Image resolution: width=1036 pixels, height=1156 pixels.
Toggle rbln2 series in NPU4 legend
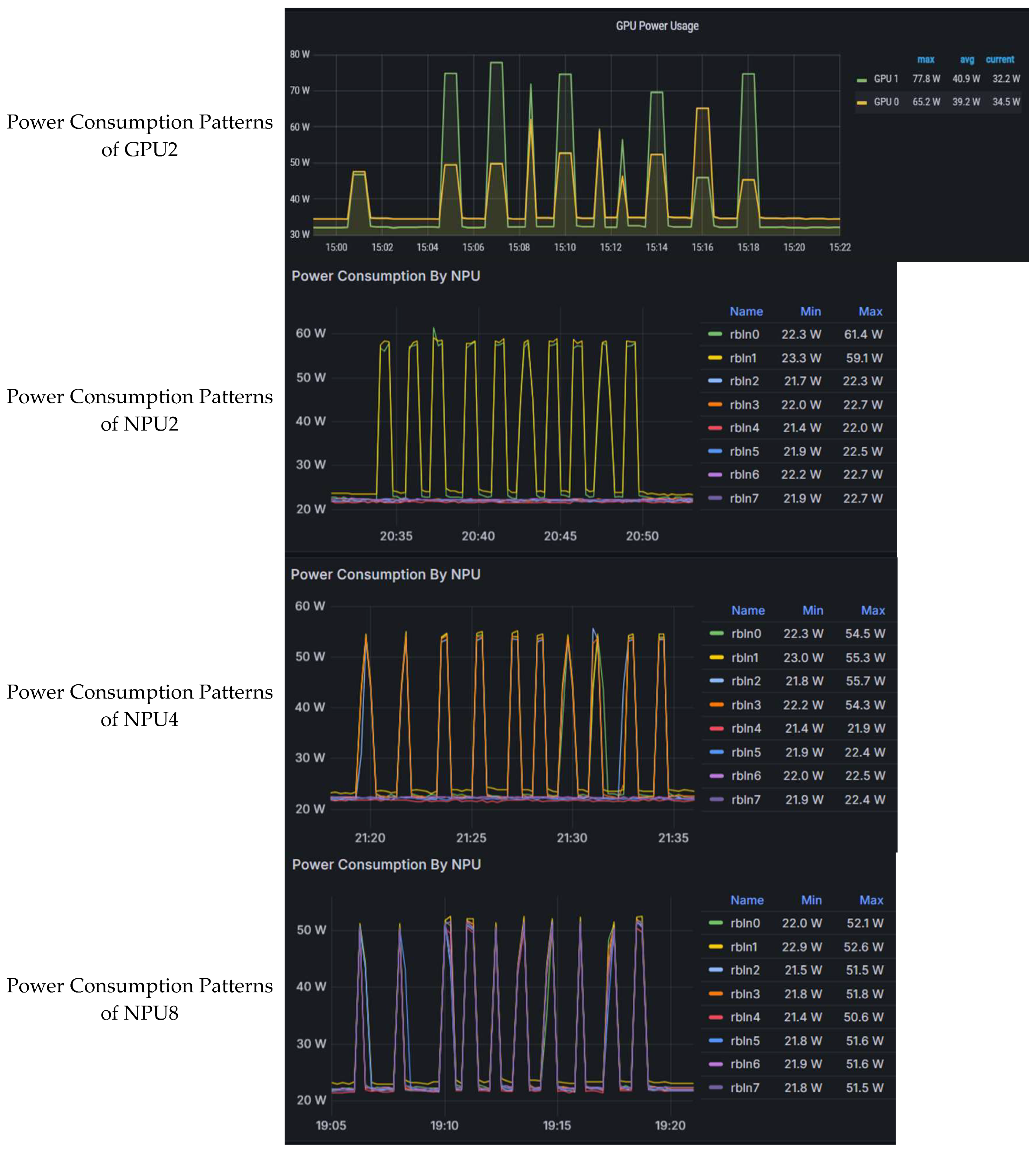(746, 681)
